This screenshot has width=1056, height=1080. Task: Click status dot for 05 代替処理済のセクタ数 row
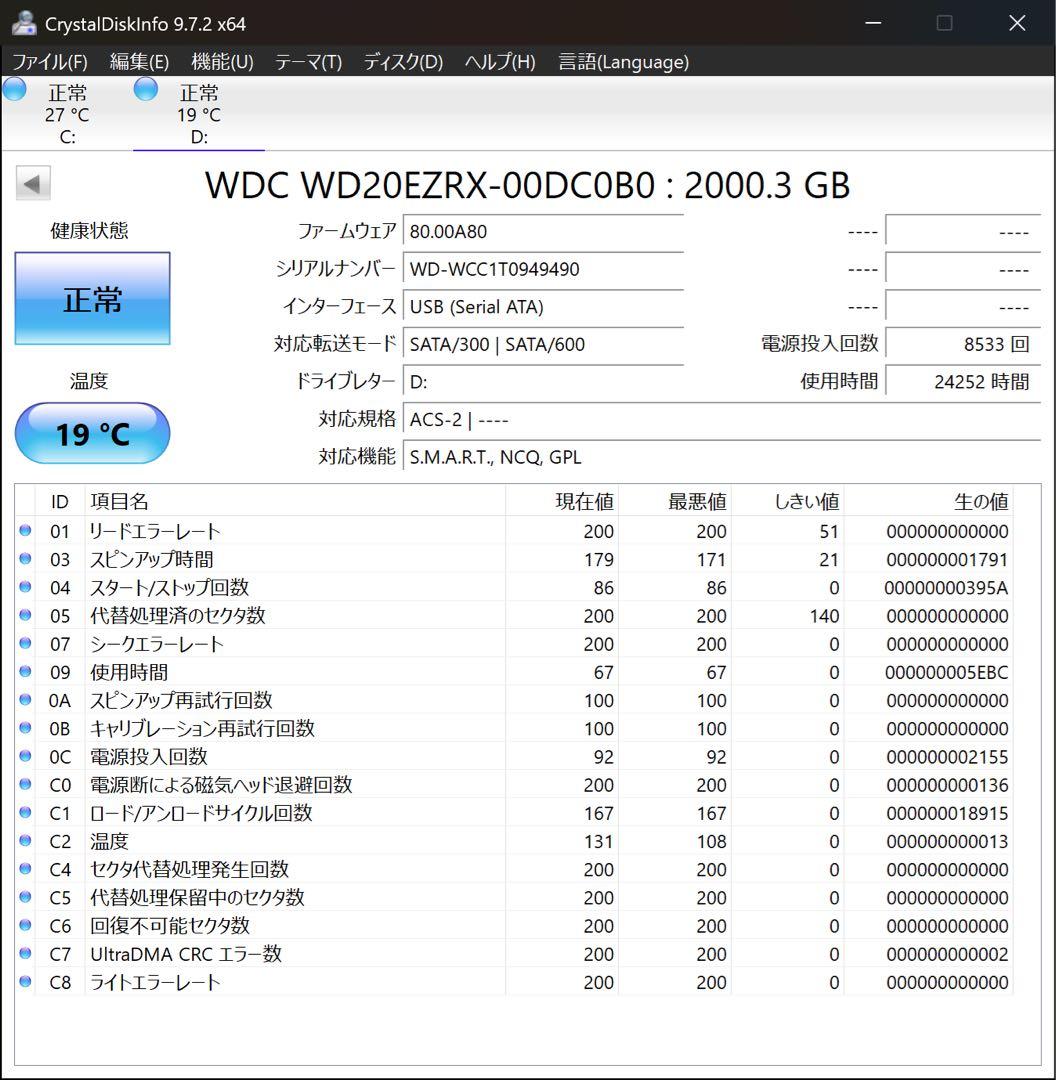tap(25, 615)
